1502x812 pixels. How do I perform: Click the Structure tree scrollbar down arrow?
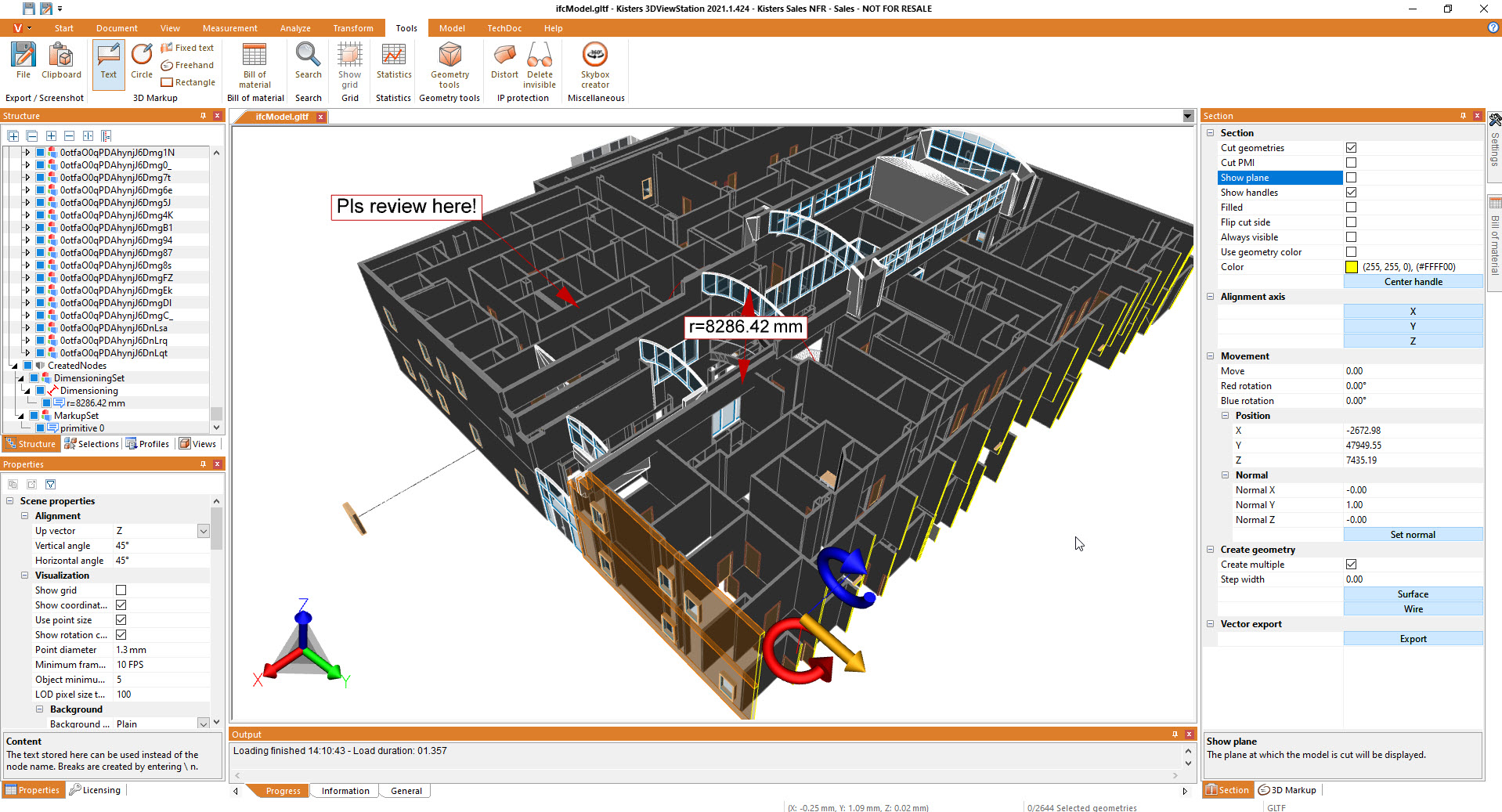pos(217,428)
